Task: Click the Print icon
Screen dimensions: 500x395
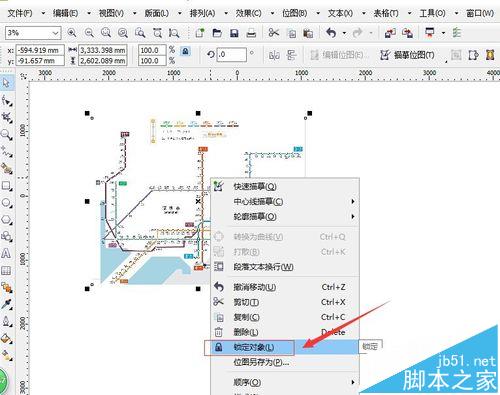Action: click(251, 33)
